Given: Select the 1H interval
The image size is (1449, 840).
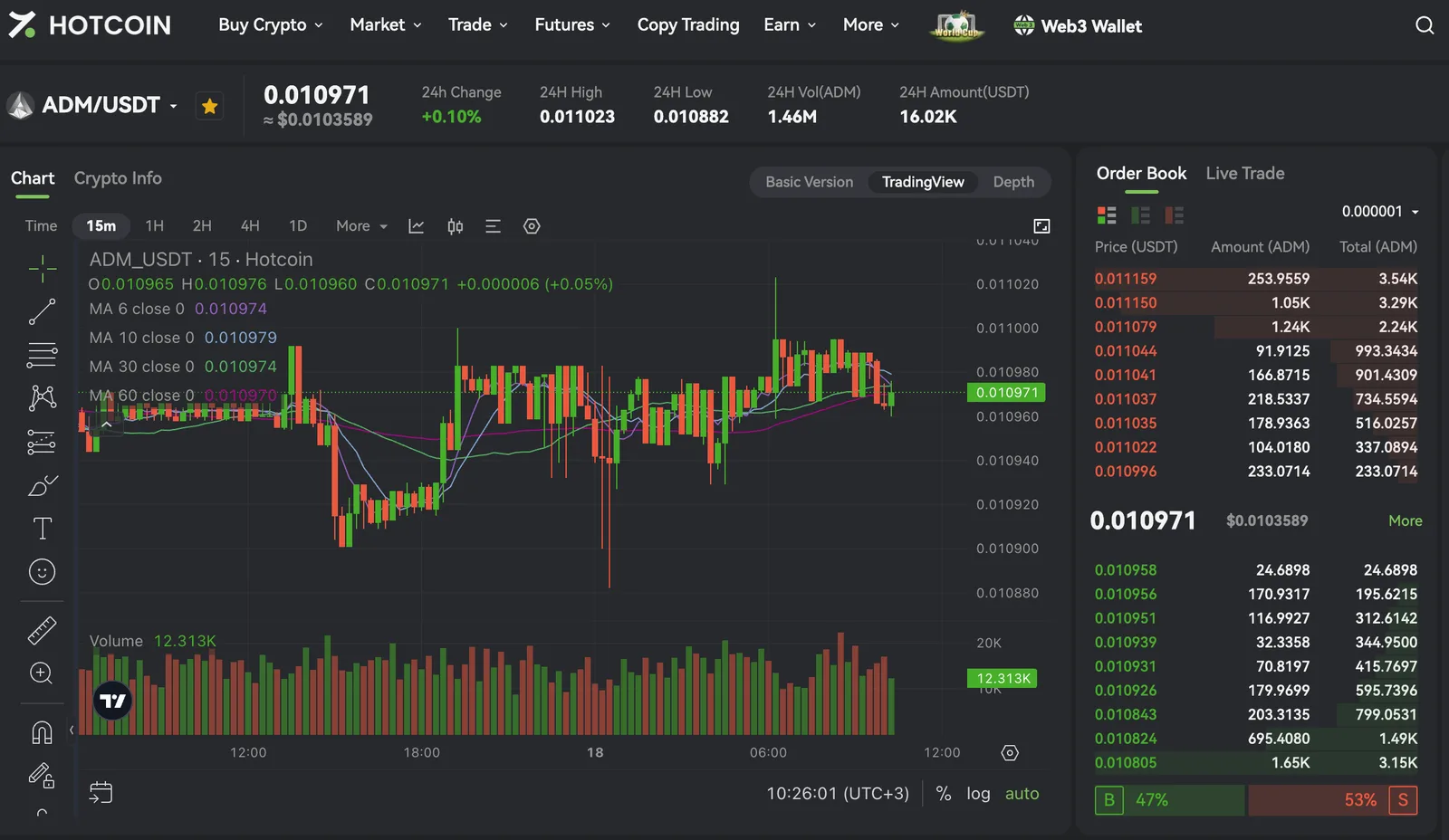Looking at the screenshot, I should pyautogui.click(x=155, y=226).
